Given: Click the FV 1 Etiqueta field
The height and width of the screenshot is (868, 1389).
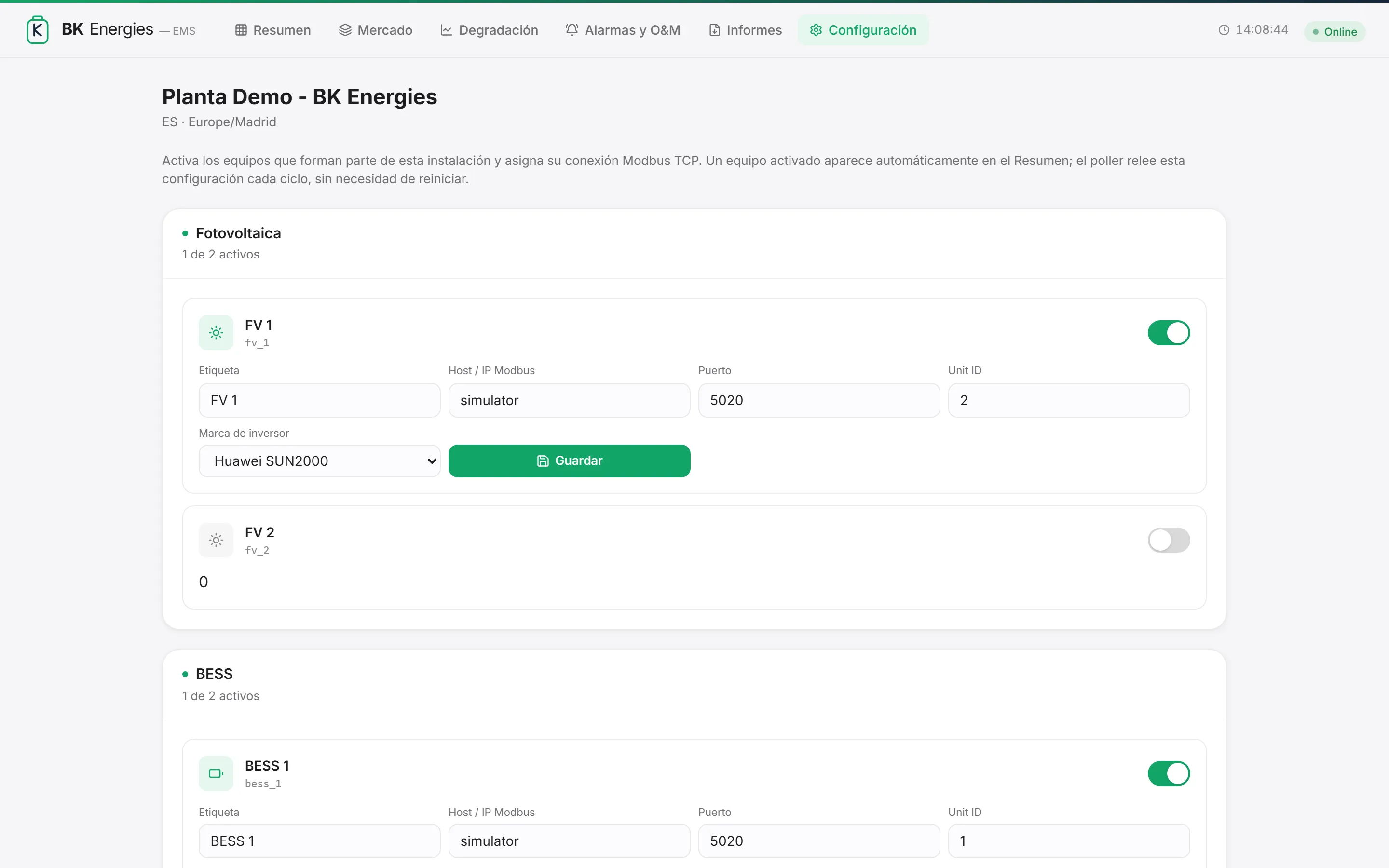Looking at the screenshot, I should (320, 400).
